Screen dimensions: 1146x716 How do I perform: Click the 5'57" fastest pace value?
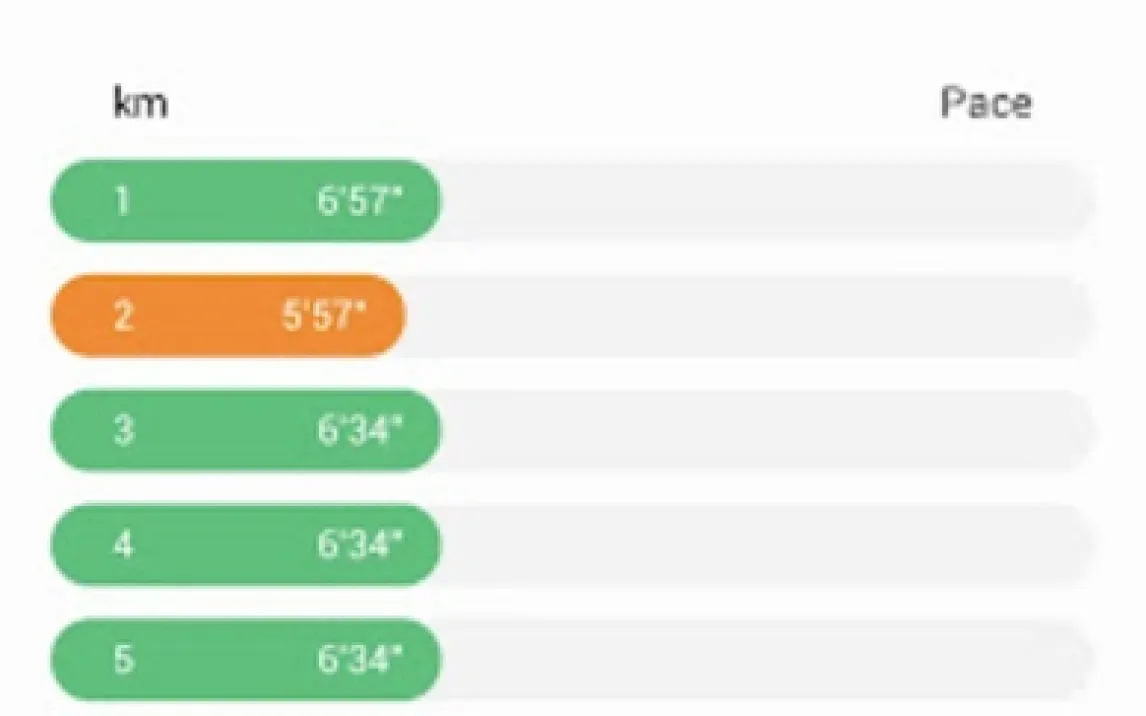(x=324, y=315)
